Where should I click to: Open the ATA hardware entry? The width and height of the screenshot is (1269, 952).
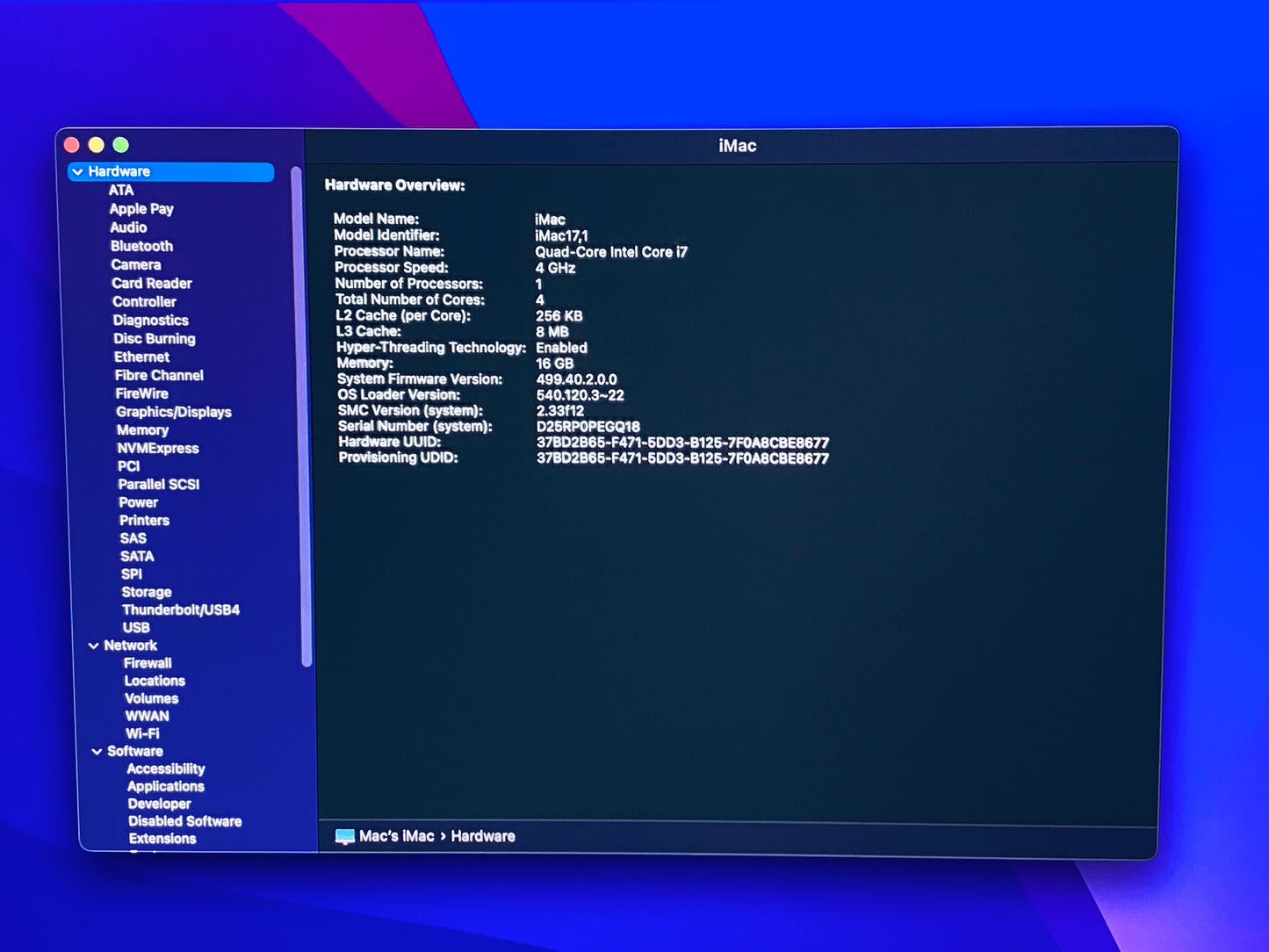[x=121, y=191]
